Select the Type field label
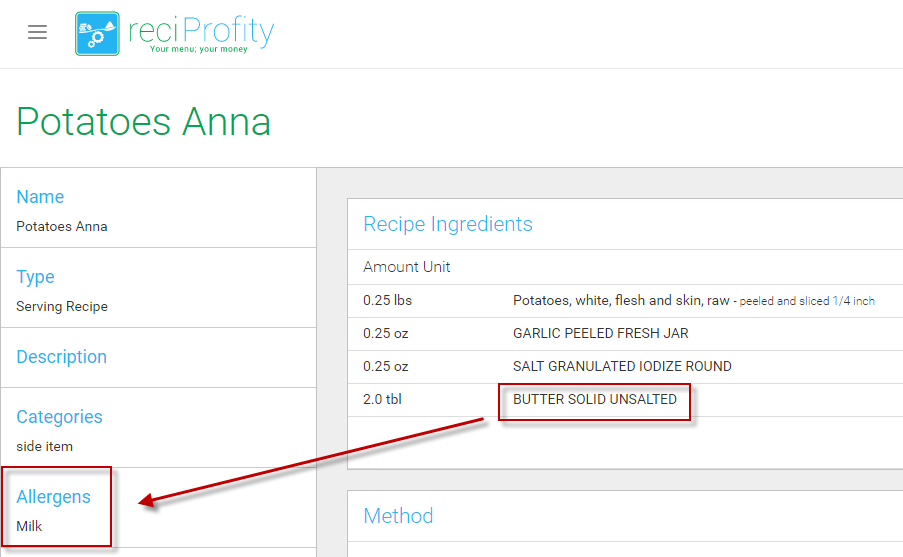The image size is (903, 557). [35, 277]
